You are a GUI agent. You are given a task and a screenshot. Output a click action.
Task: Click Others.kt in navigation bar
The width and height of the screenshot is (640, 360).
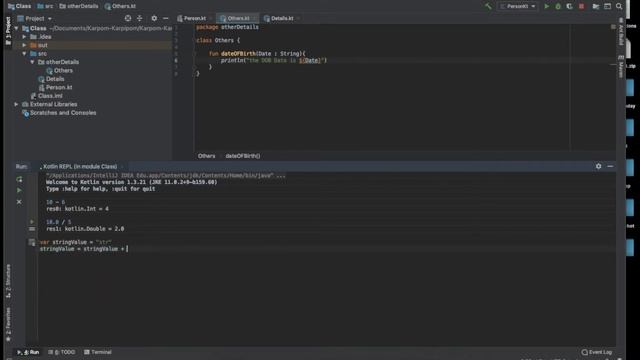120,6
